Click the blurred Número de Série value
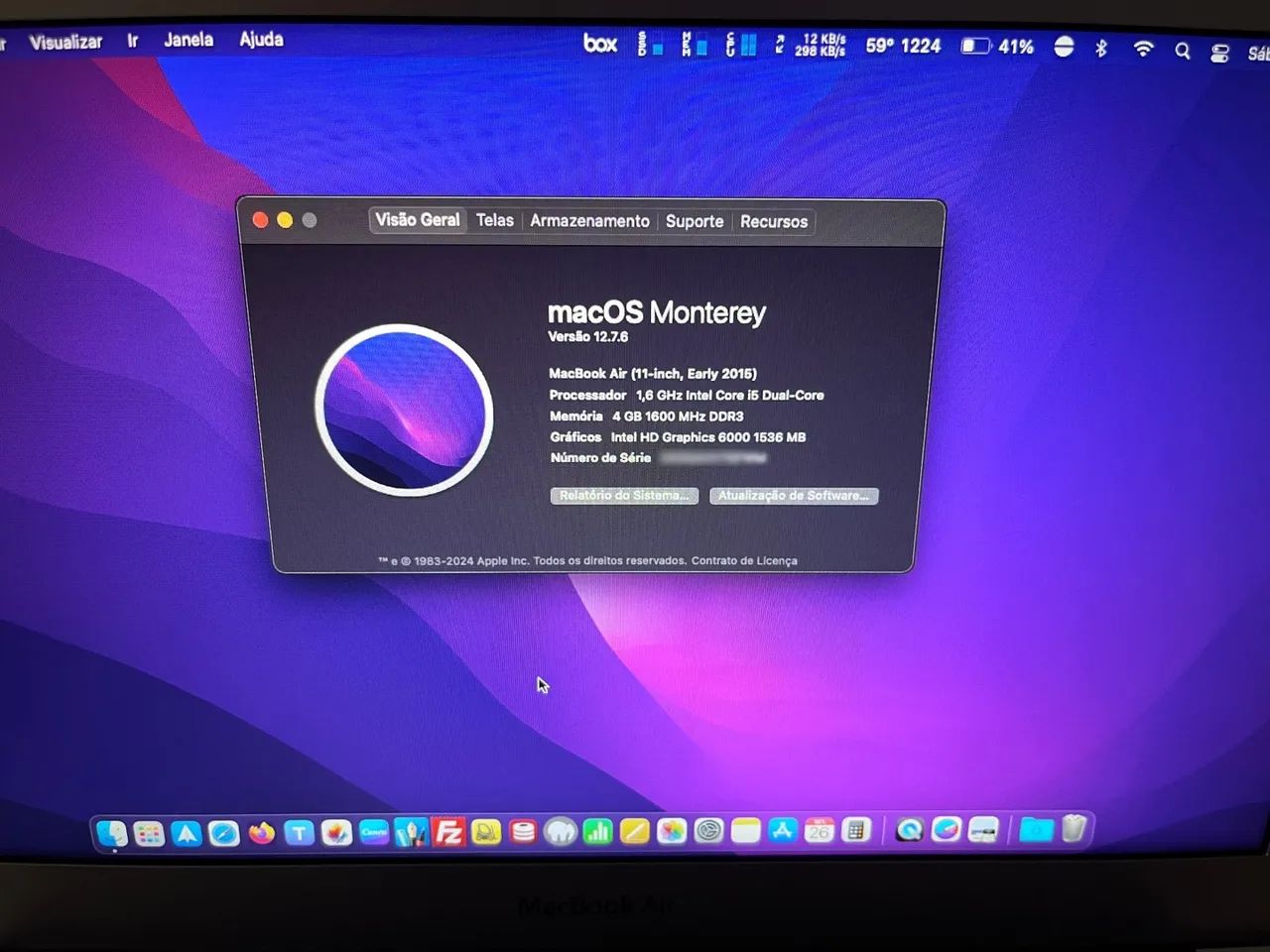The height and width of the screenshot is (952, 1270). (713, 458)
